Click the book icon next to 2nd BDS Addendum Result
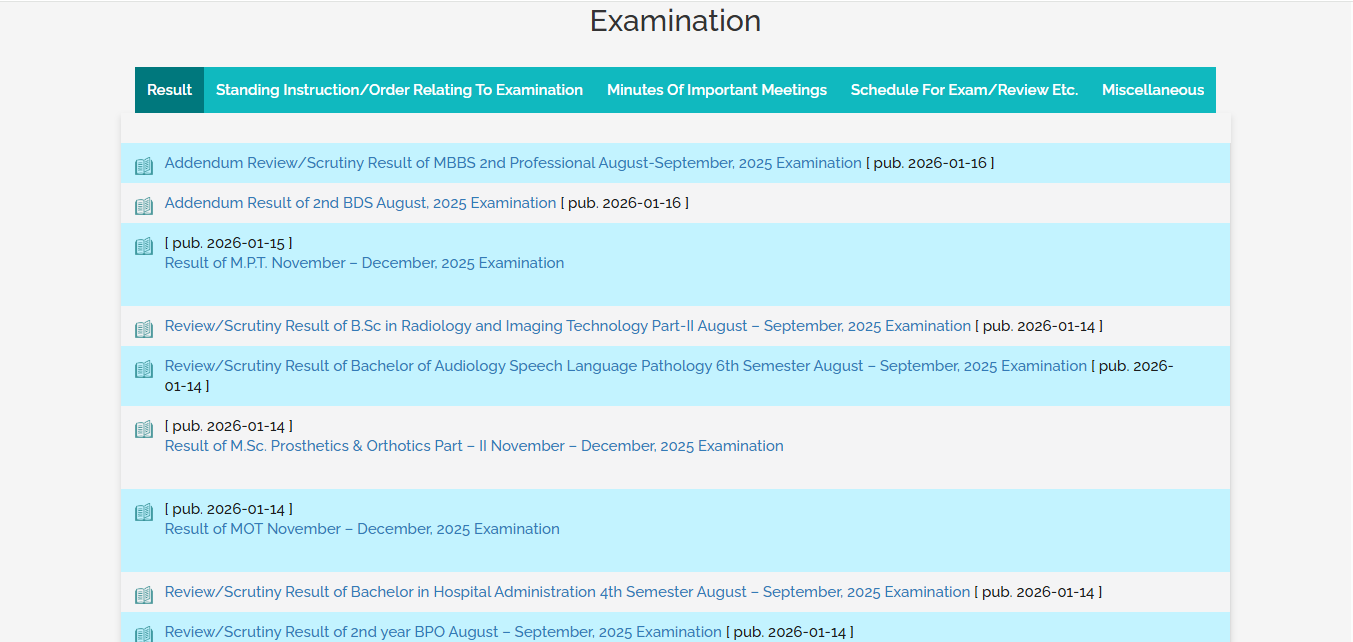The width and height of the screenshot is (1353, 642). (144, 204)
